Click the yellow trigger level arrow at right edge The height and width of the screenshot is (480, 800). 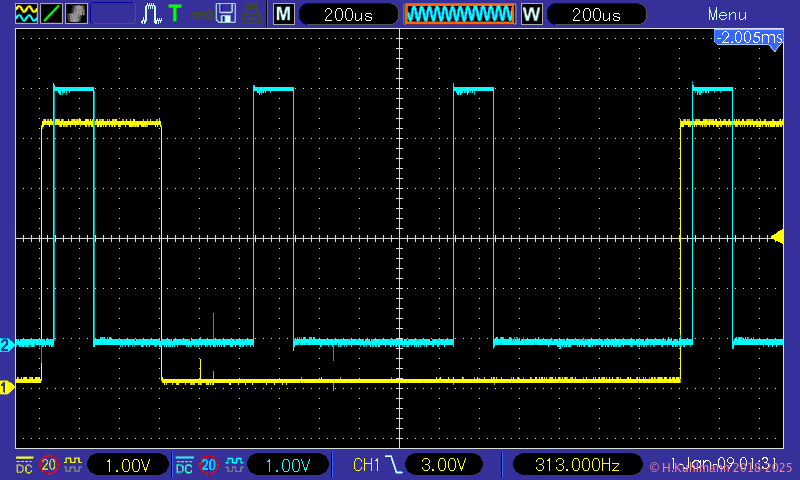coord(778,237)
